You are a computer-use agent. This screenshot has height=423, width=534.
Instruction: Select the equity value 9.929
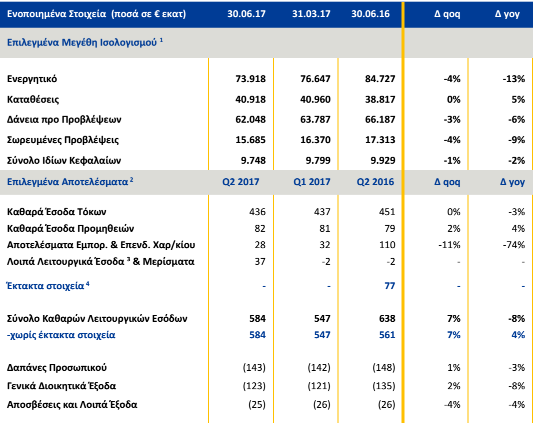[x=383, y=160]
